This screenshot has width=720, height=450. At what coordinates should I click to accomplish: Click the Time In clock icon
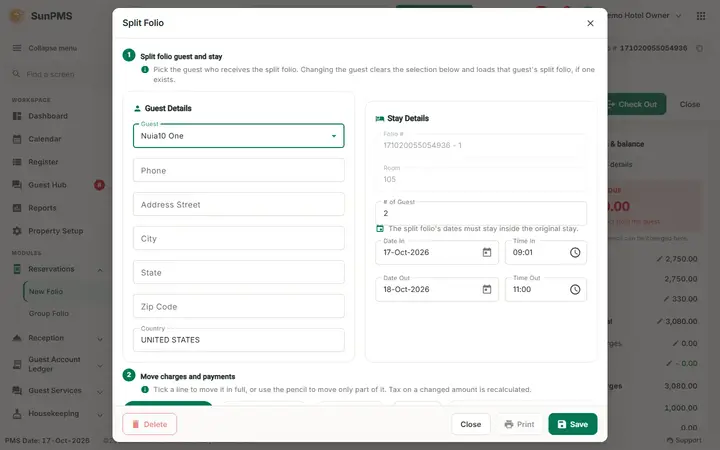(575, 253)
